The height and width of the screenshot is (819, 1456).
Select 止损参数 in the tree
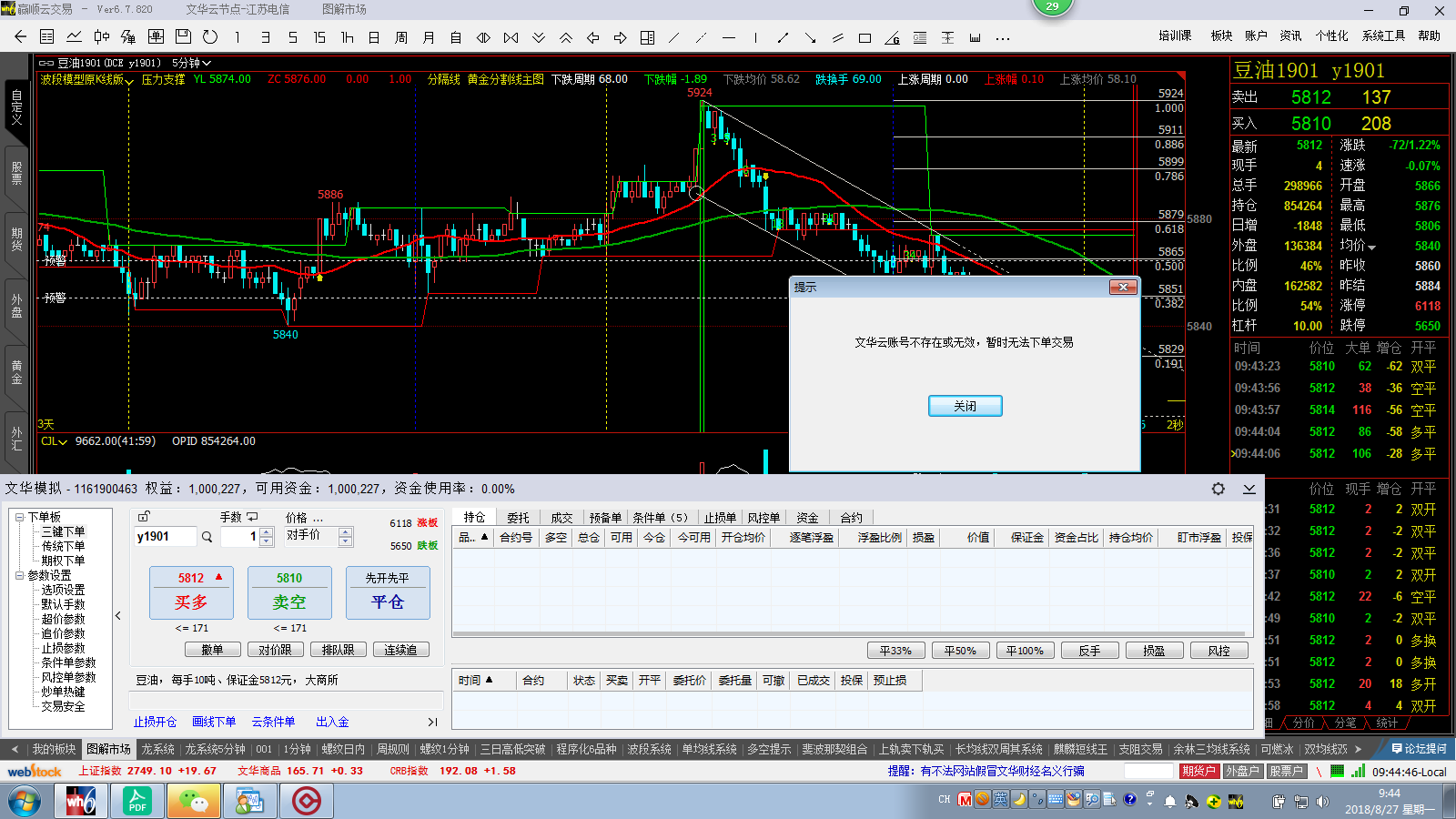click(63, 648)
